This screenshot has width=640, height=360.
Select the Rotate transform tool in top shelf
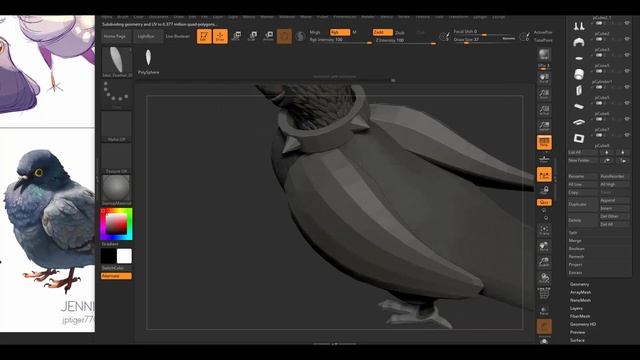268,36
